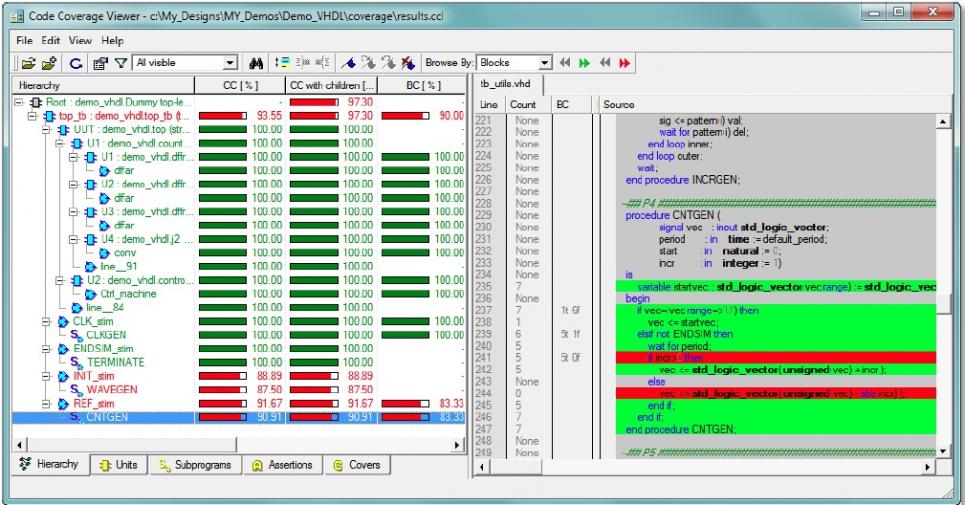Click the line__91 process icon
Image resolution: width=965 pixels, height=505 pixels.
click(x=90, y=266)
